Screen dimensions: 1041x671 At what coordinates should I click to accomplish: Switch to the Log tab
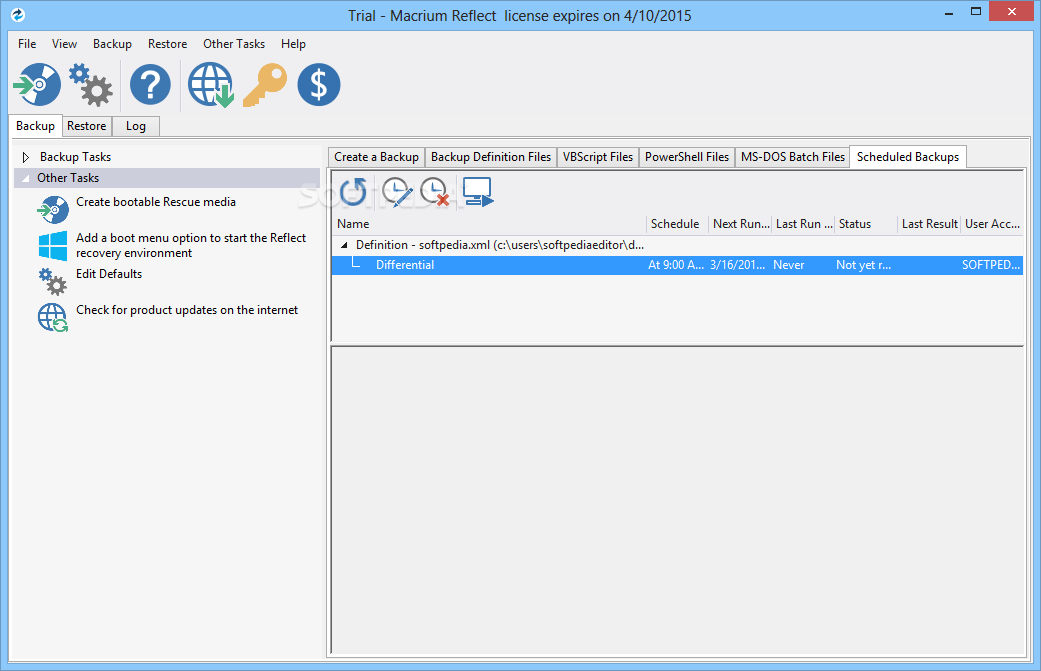(135, 125)
